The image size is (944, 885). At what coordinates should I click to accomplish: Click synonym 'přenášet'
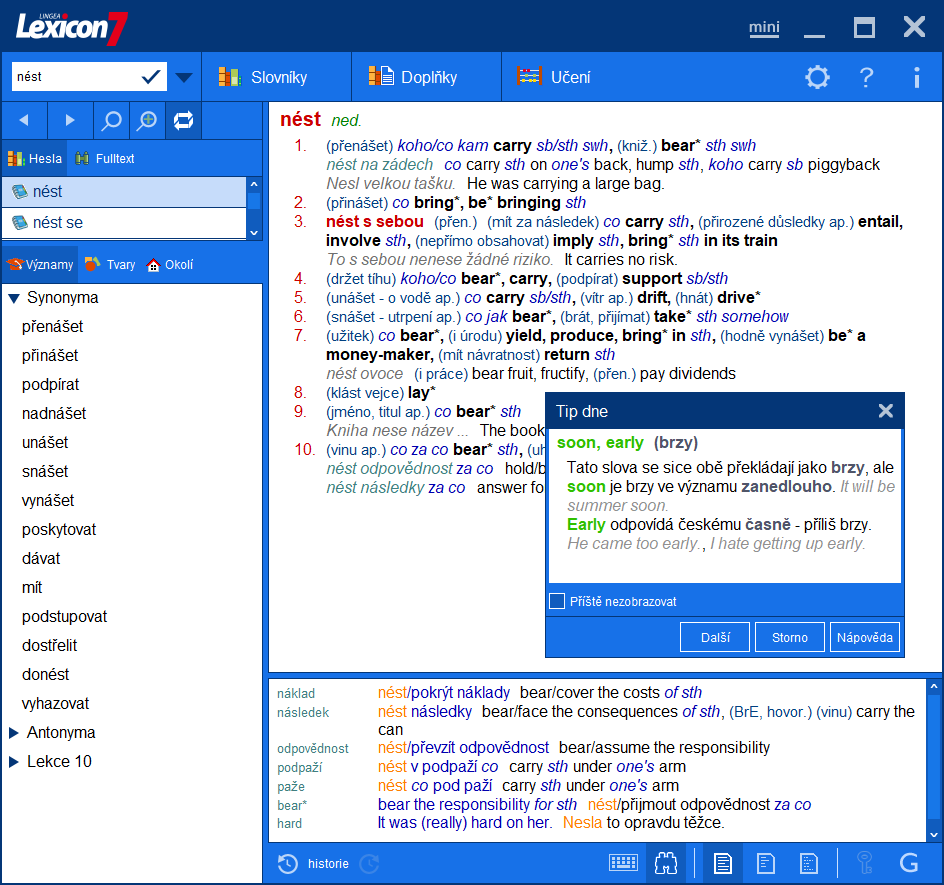click(x=52, y=326)
